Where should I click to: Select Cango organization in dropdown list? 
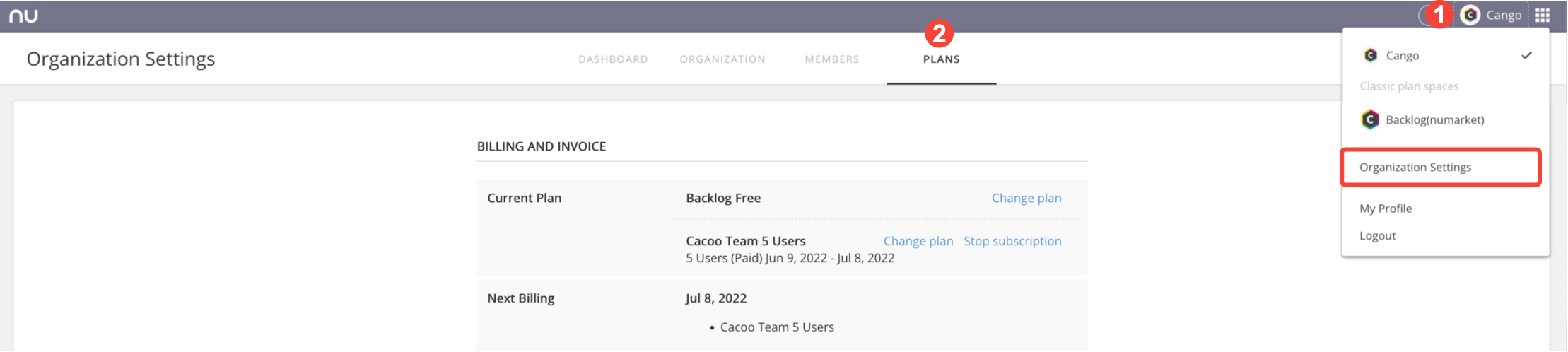[1446, 55]
